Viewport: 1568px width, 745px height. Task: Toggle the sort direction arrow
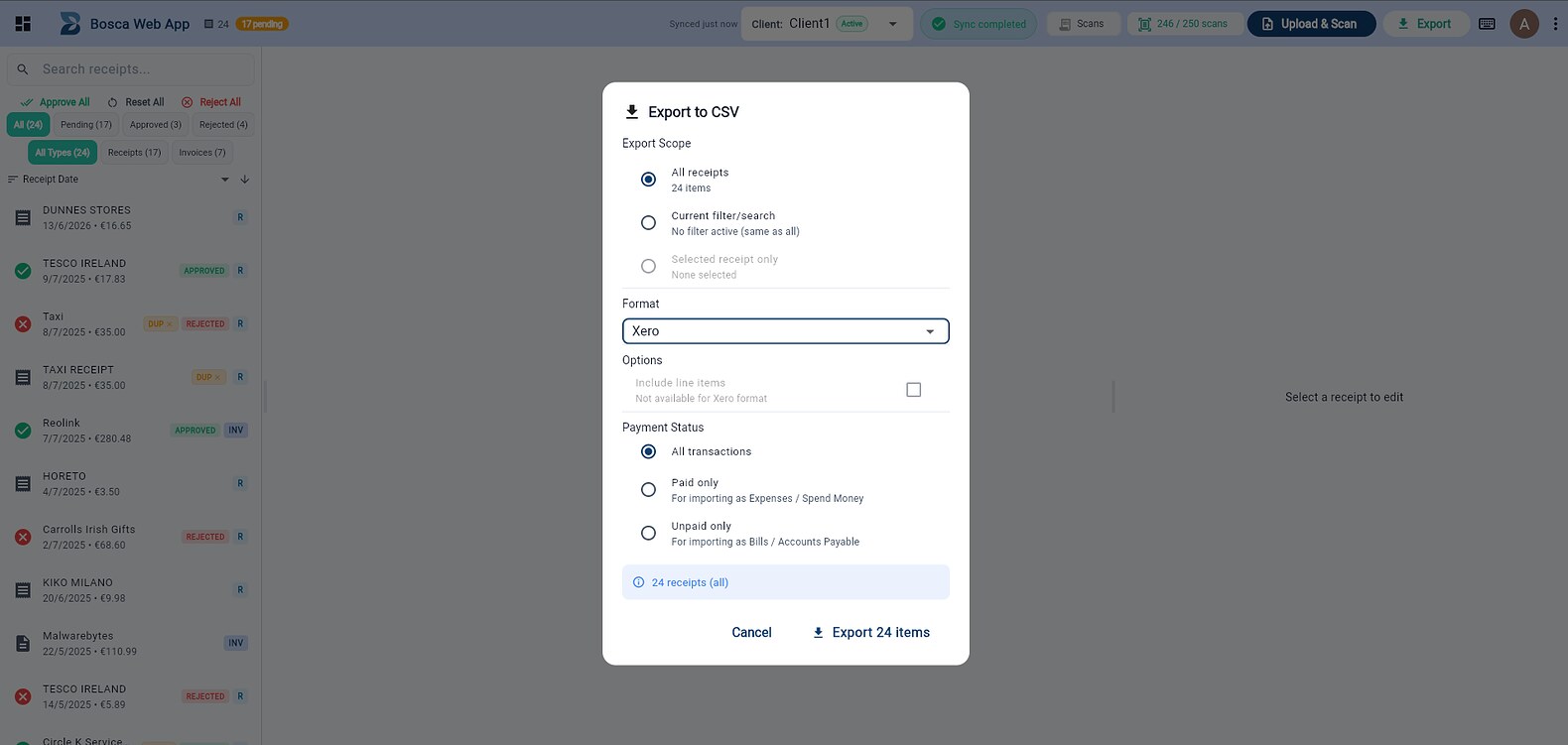(245, 180)
